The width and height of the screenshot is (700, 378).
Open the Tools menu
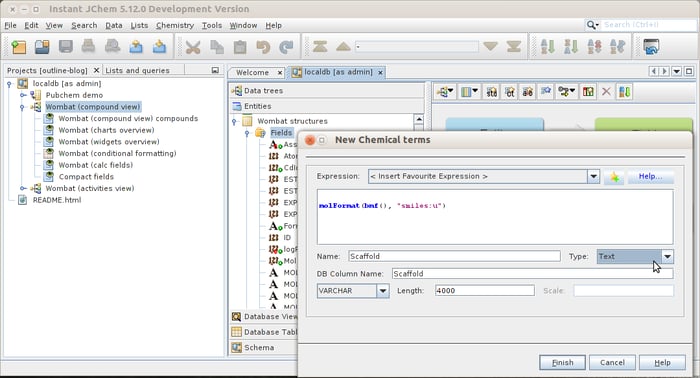click(x=212, y=25)
